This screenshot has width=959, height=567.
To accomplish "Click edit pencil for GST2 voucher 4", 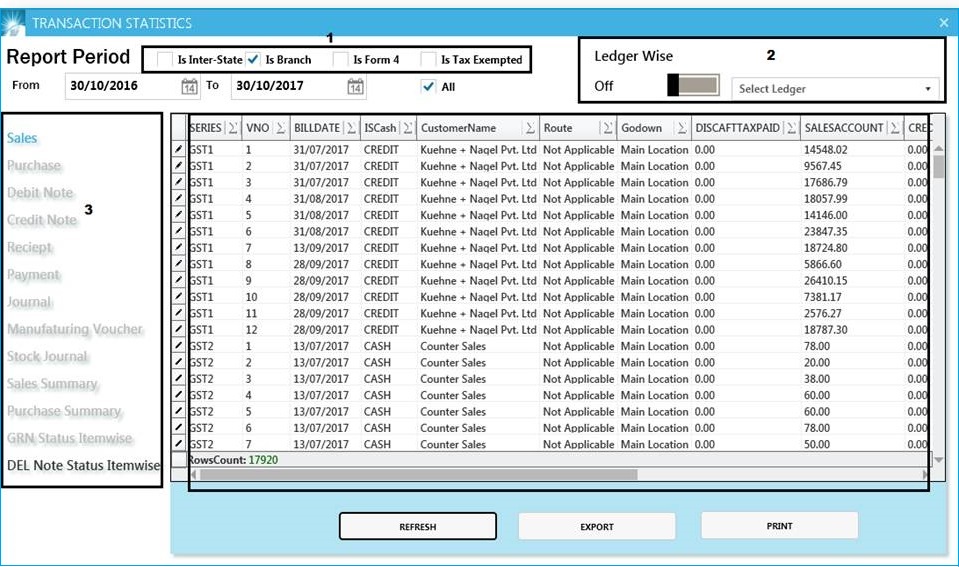I will (179, 395).
